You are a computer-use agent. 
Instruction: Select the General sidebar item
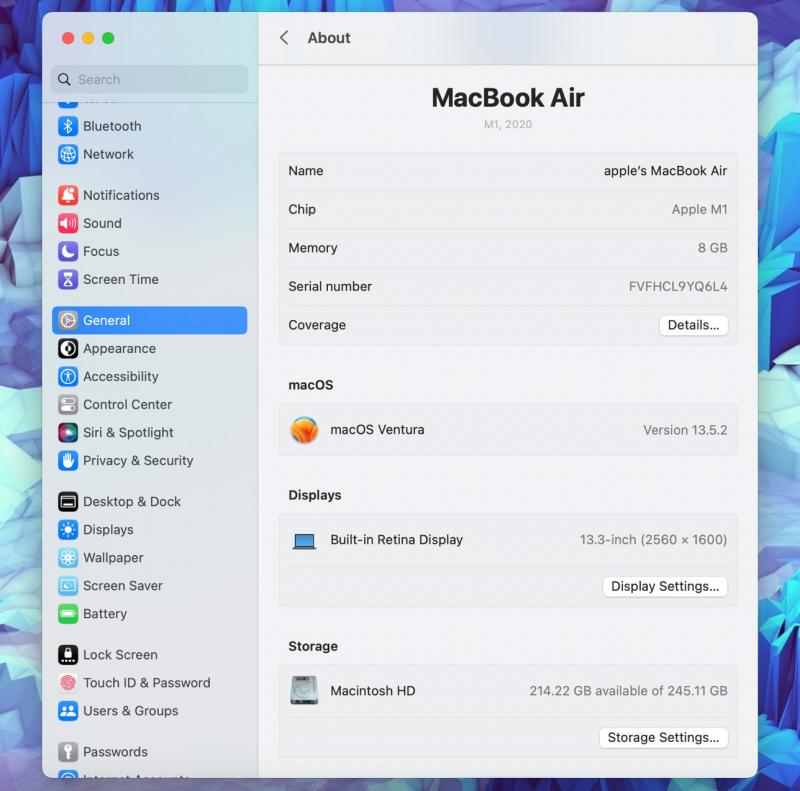point(149,320)
